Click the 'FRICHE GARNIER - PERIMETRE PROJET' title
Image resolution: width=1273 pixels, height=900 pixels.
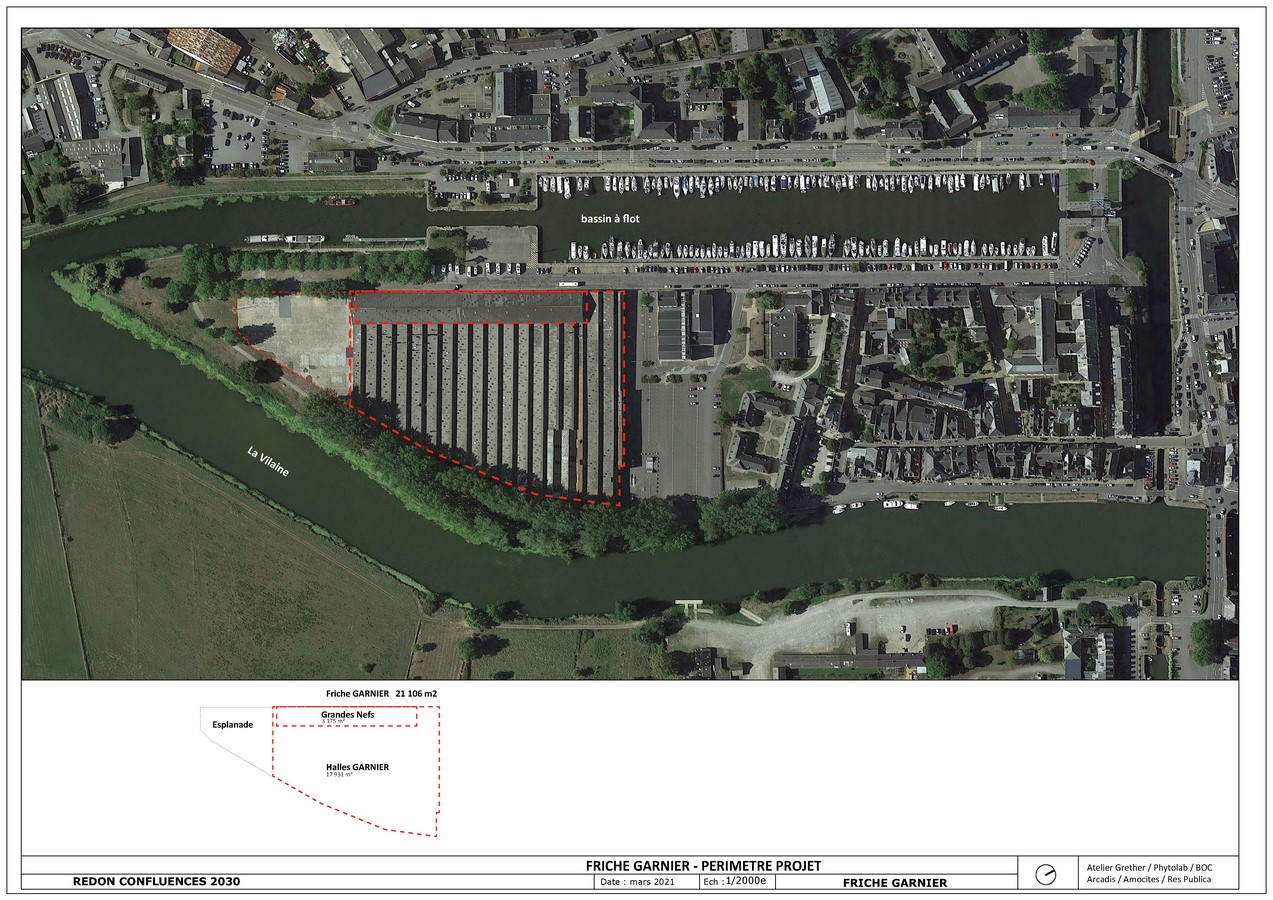pos(703,865)
